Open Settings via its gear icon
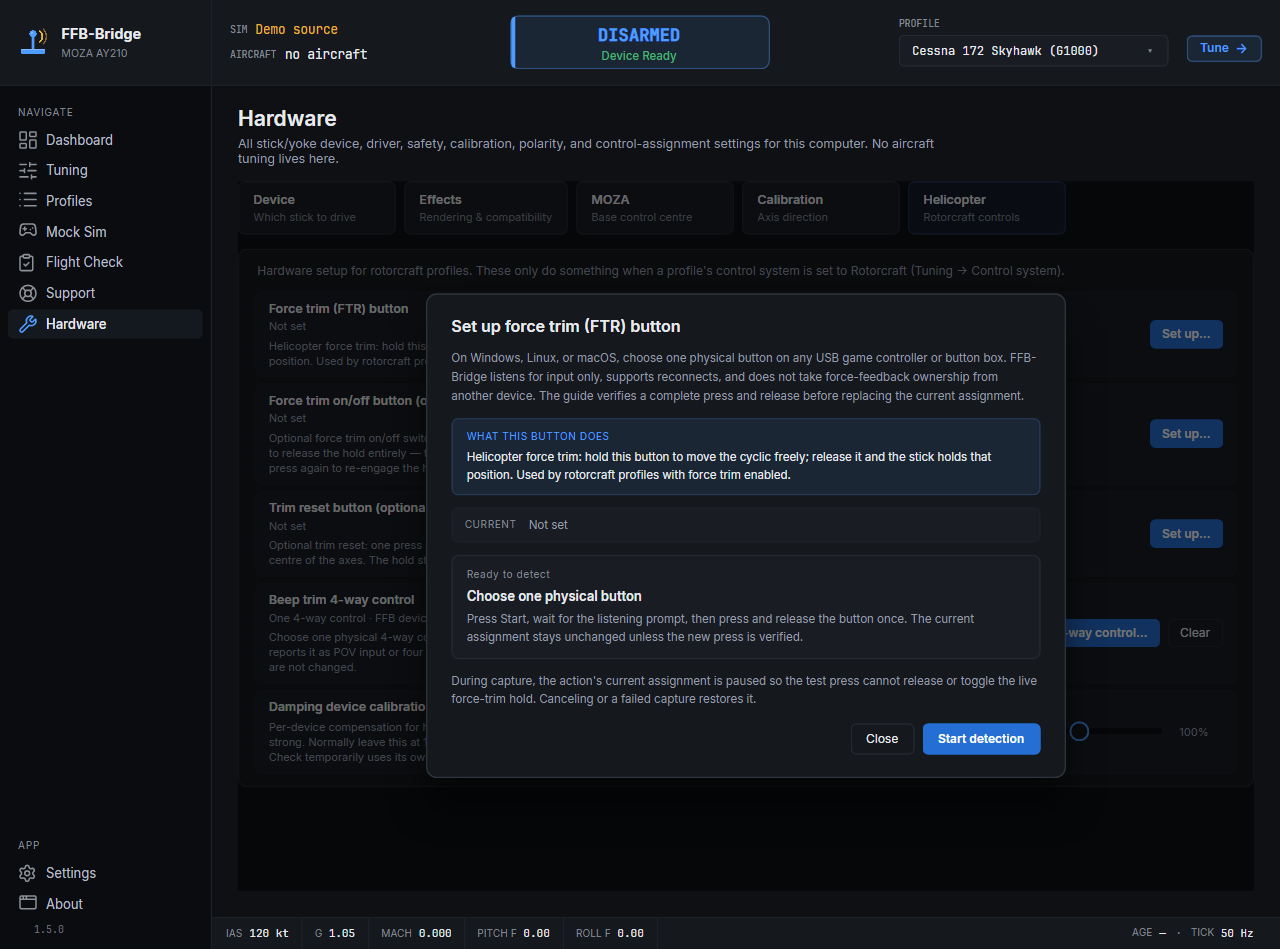This screenshot has width=1280, height=949. coord(28,873)
